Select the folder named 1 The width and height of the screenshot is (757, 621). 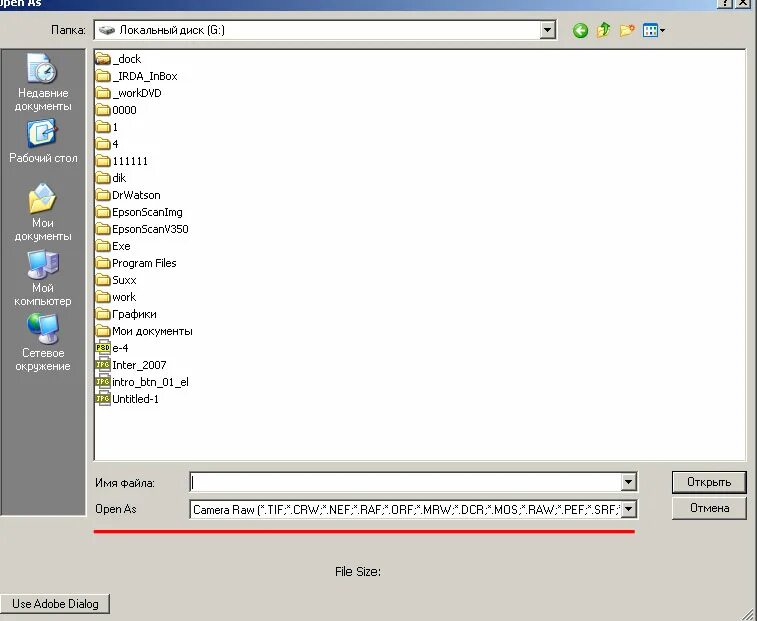coord(107,127)
